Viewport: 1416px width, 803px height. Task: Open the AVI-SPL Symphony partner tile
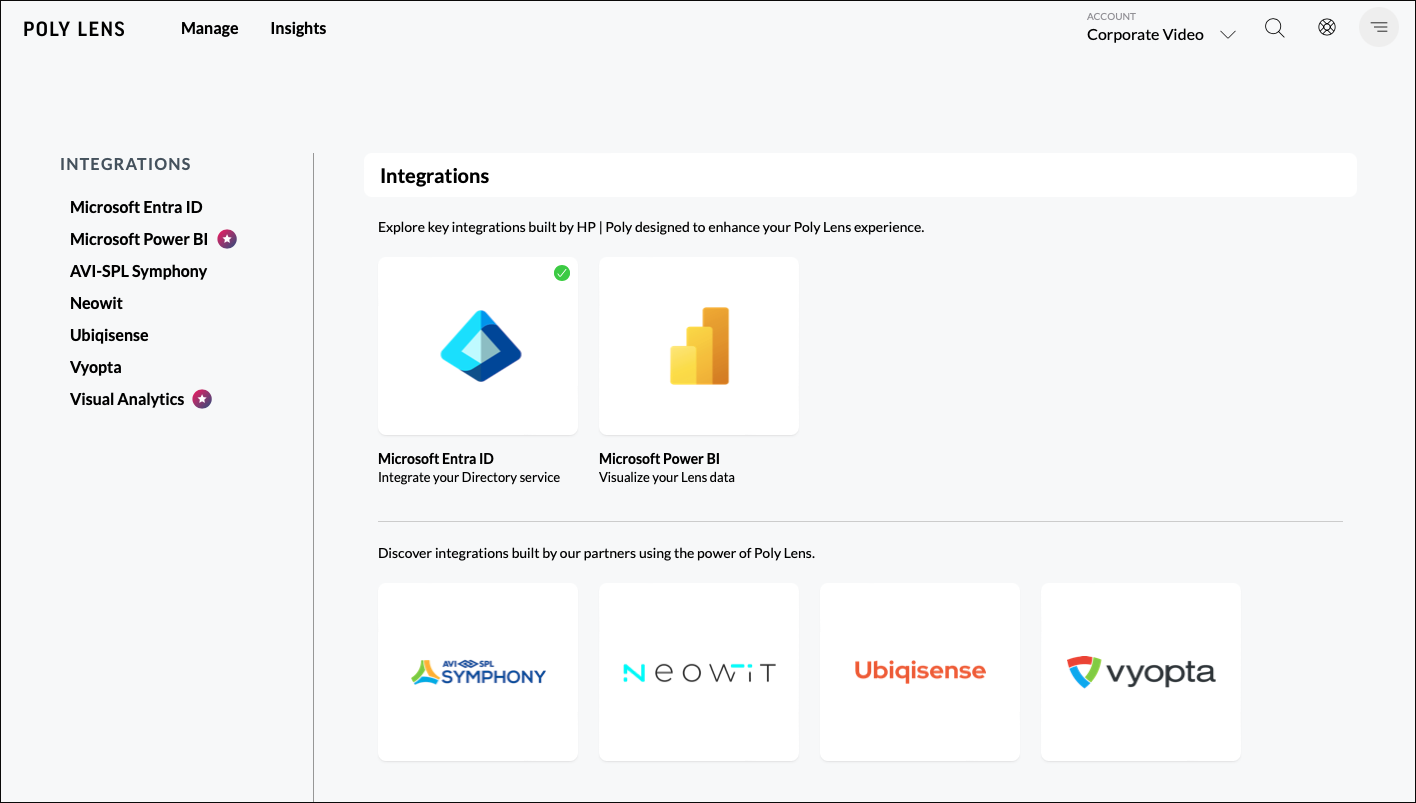pyautogui.click(x=477, y=671)
